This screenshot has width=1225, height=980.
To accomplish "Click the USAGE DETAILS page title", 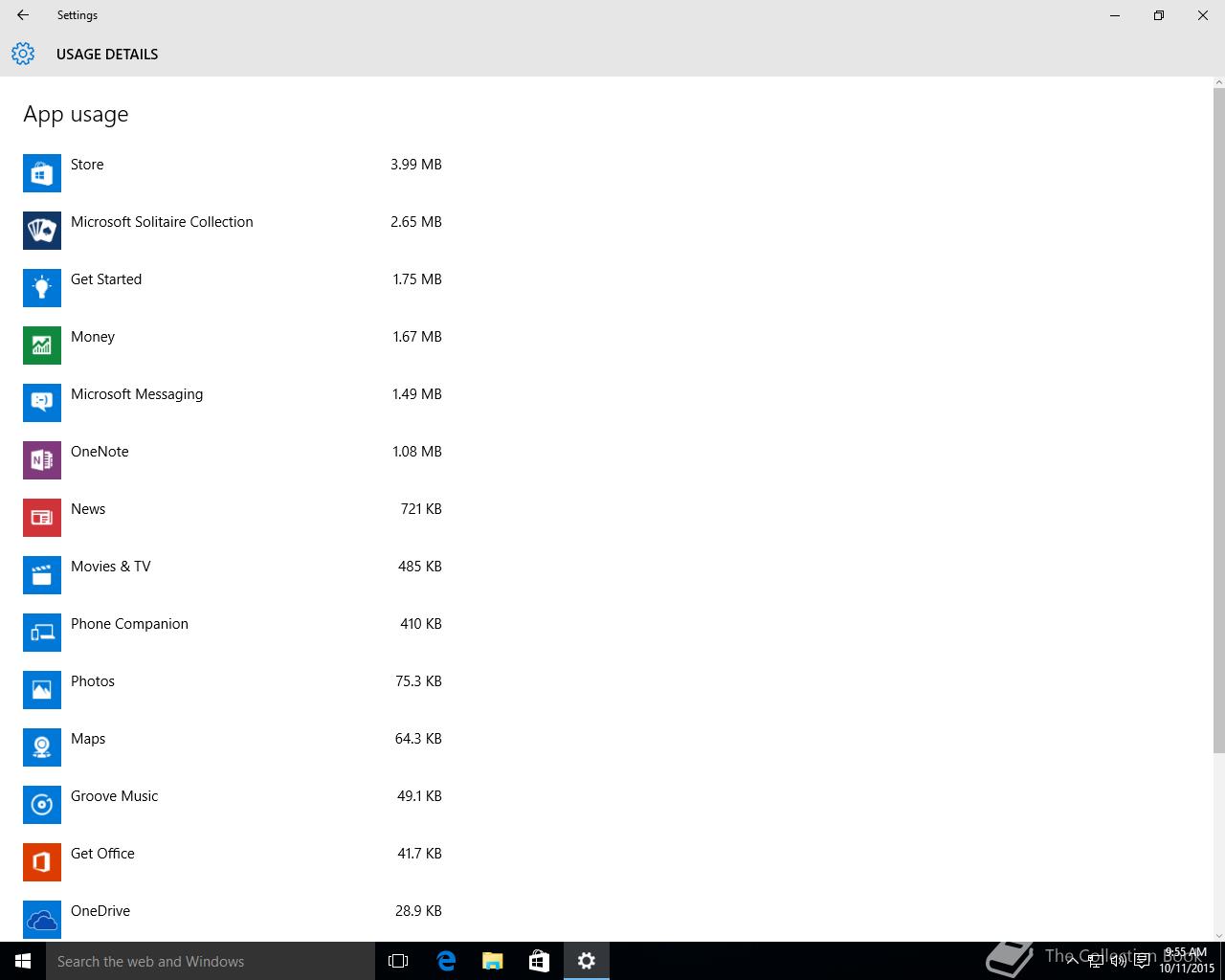I will pyautogui.click(x=107, y=55).
